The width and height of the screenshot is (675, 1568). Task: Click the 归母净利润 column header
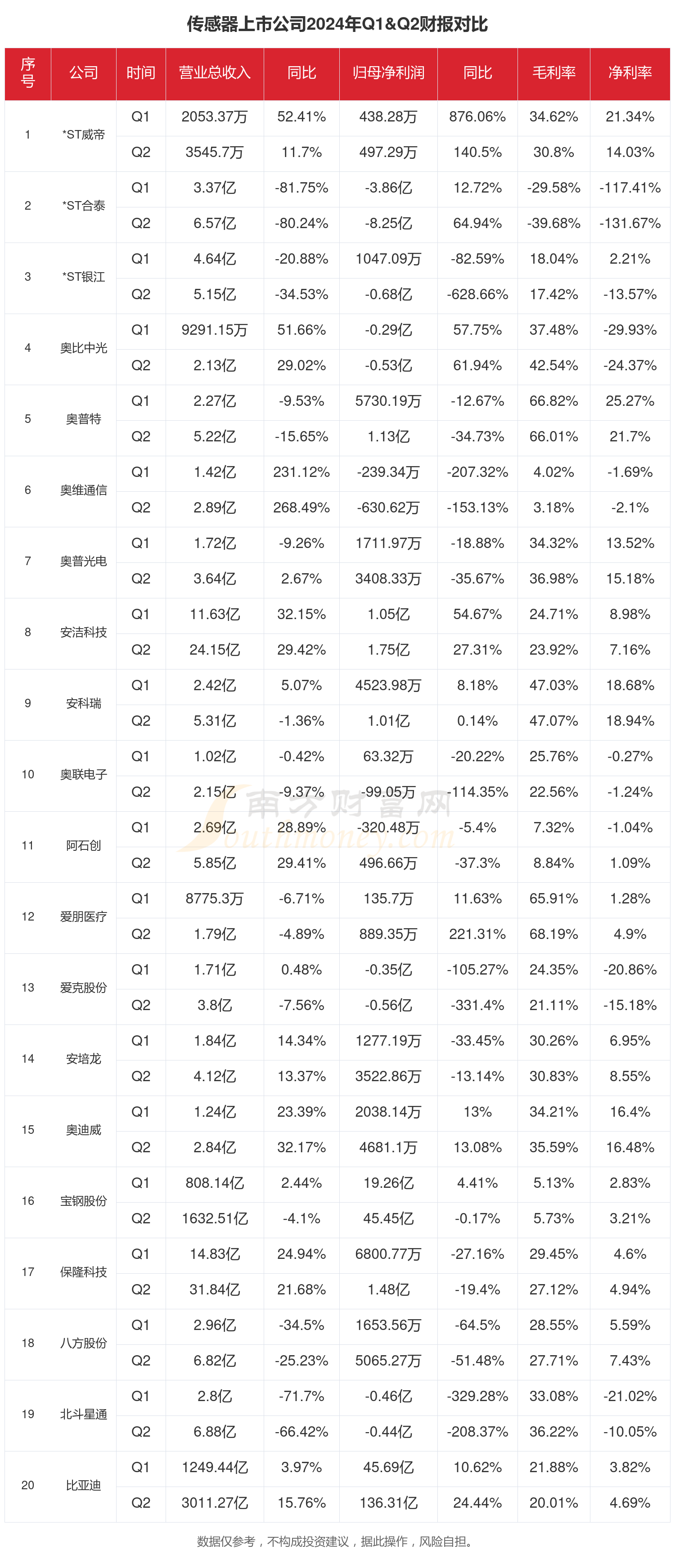388,73
